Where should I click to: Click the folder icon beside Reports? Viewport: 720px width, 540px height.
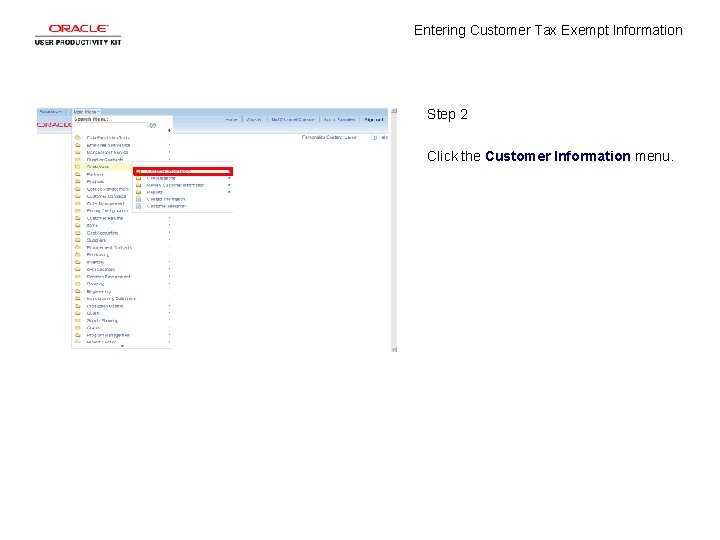pos(138,192)
